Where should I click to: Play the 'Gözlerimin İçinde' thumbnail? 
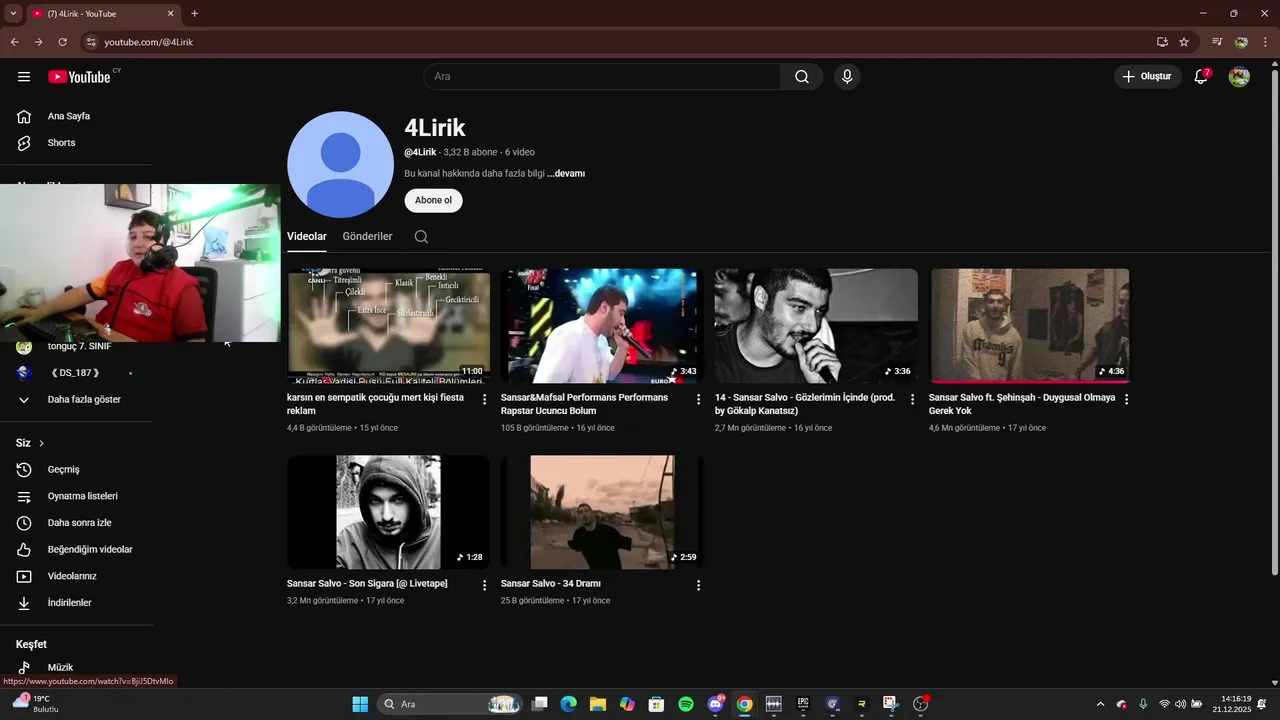pyautogui.click(x=816, y=326)
